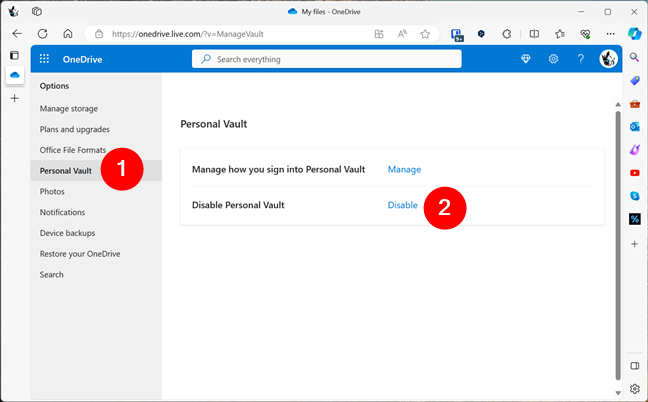Open the OneDrive app launcher grid
The image size is (648, 402).
44,59
